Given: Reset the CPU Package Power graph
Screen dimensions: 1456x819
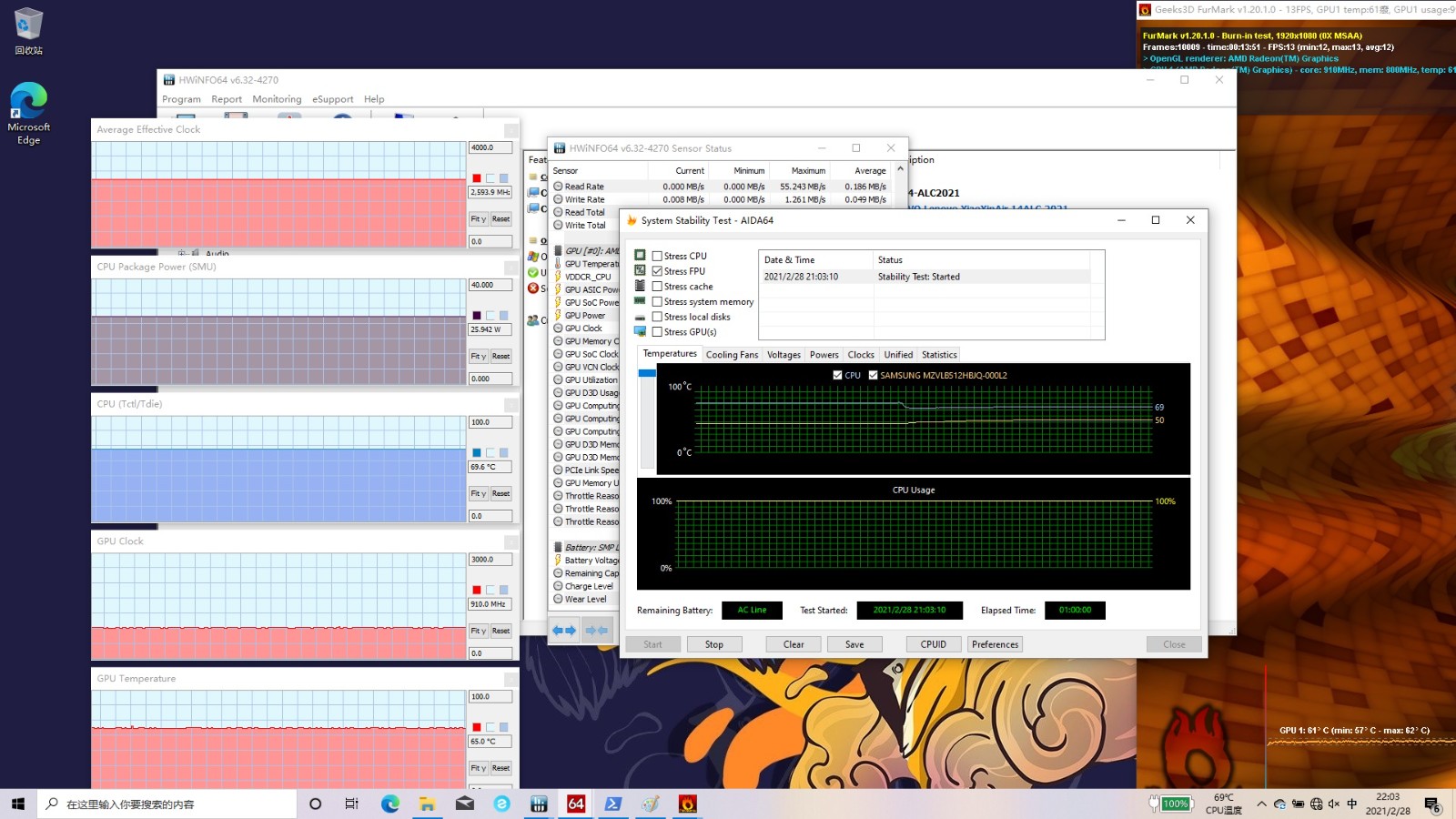Looking at the screenshot, I should click(501, 356).
